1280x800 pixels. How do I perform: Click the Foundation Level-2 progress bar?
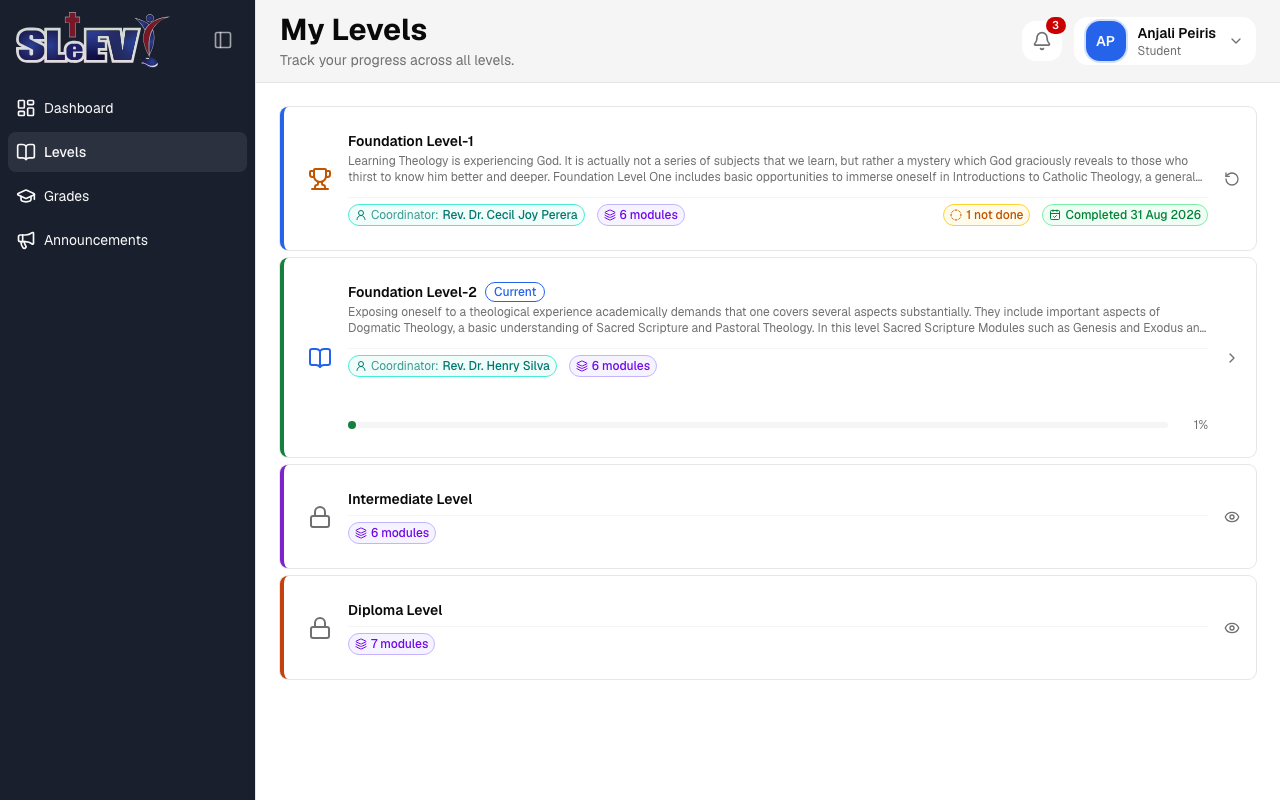758,425
